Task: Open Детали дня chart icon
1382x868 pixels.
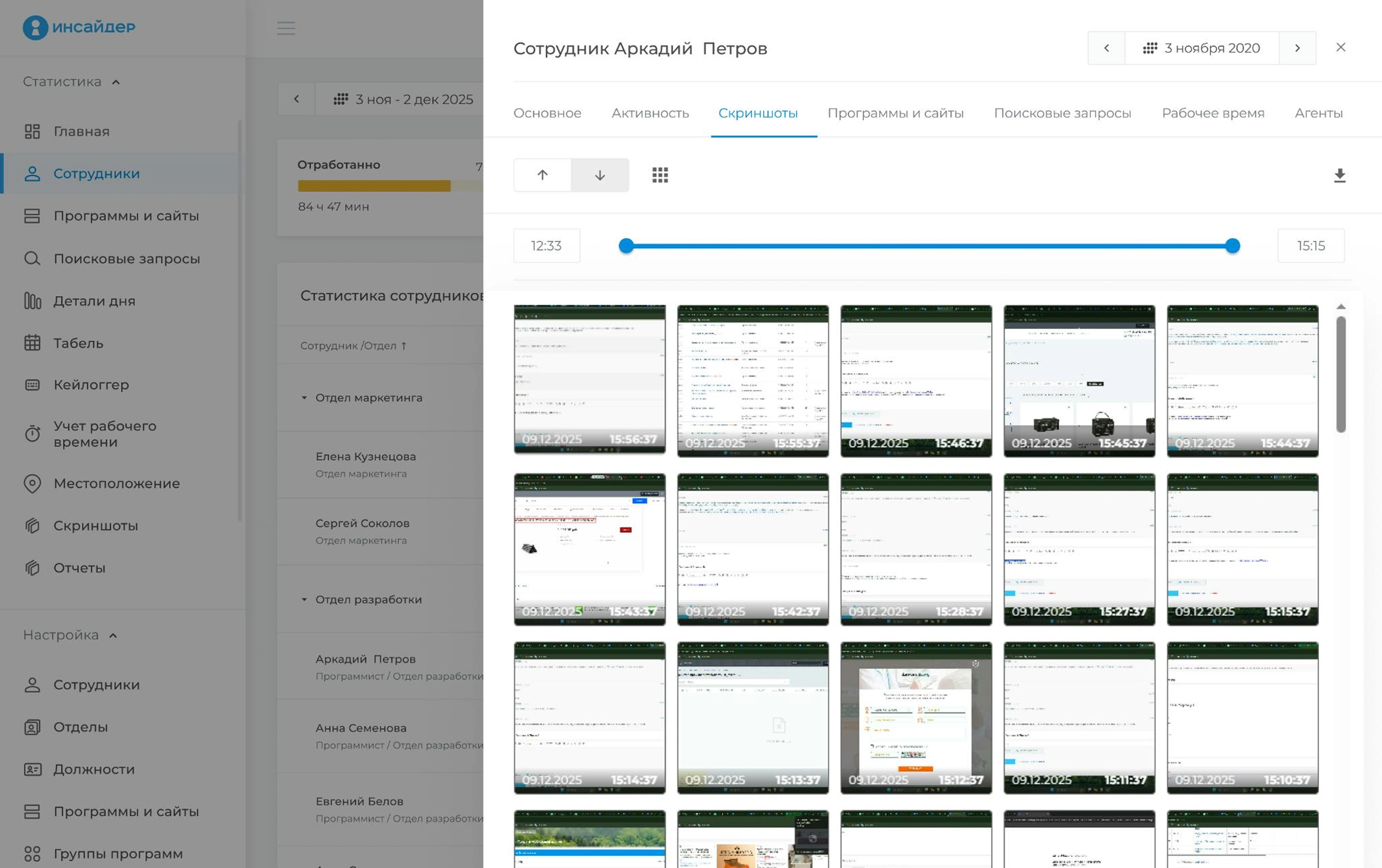Action: [33, 300]
